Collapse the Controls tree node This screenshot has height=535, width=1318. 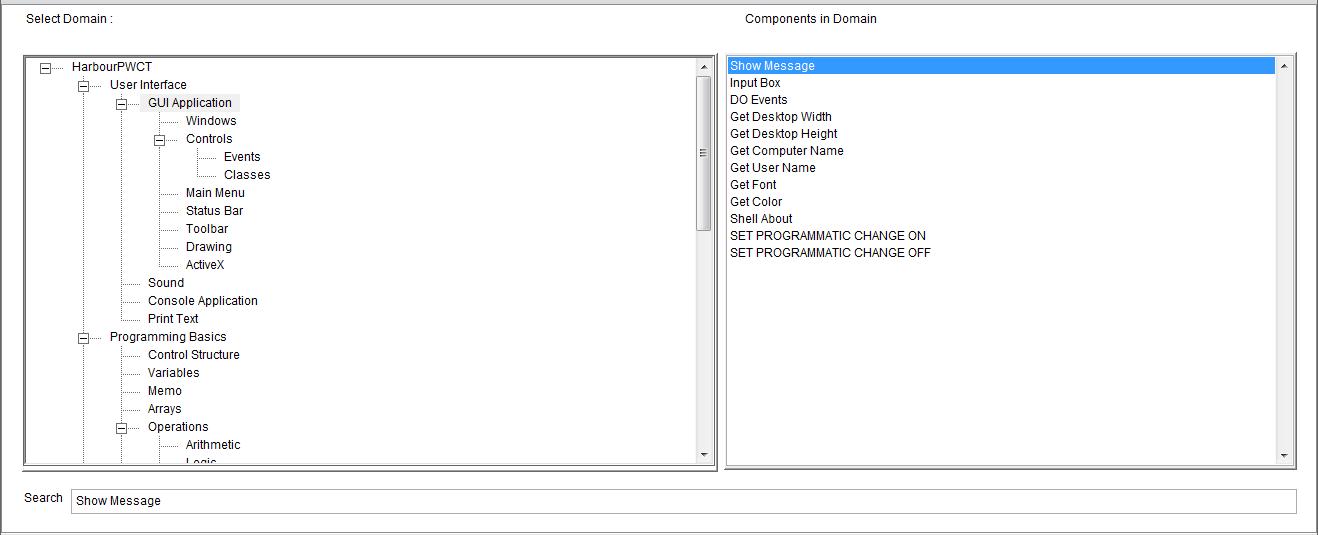pyautogui.click(x=159, y=140)
